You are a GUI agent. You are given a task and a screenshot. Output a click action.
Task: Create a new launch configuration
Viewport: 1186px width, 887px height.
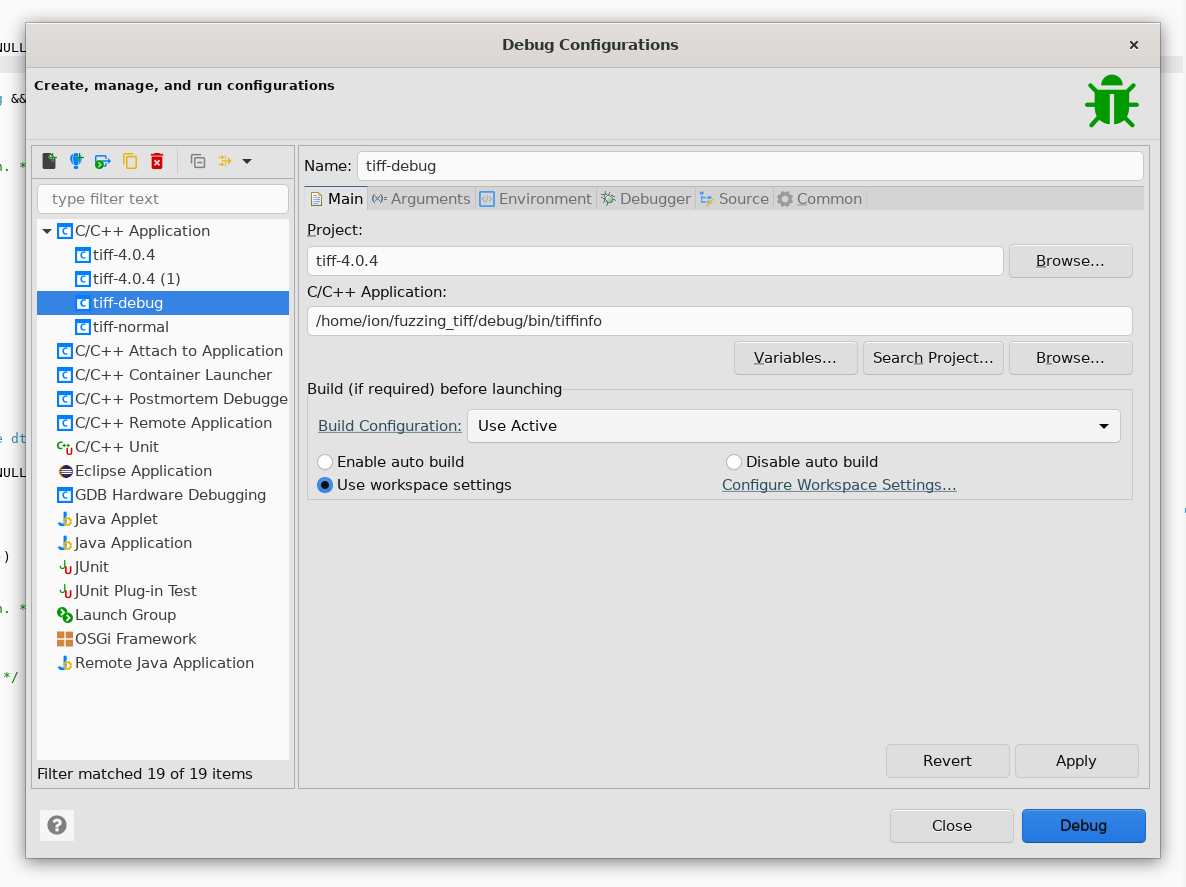tap(50, 161)
